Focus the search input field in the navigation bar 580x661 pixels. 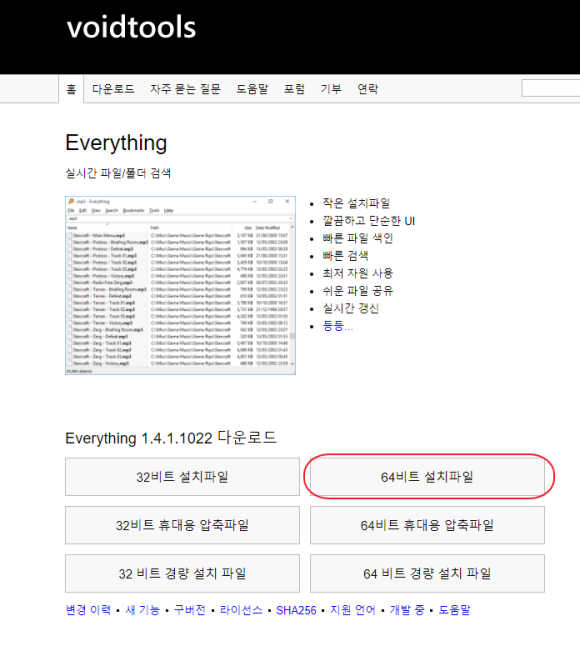tap(550, 88)
